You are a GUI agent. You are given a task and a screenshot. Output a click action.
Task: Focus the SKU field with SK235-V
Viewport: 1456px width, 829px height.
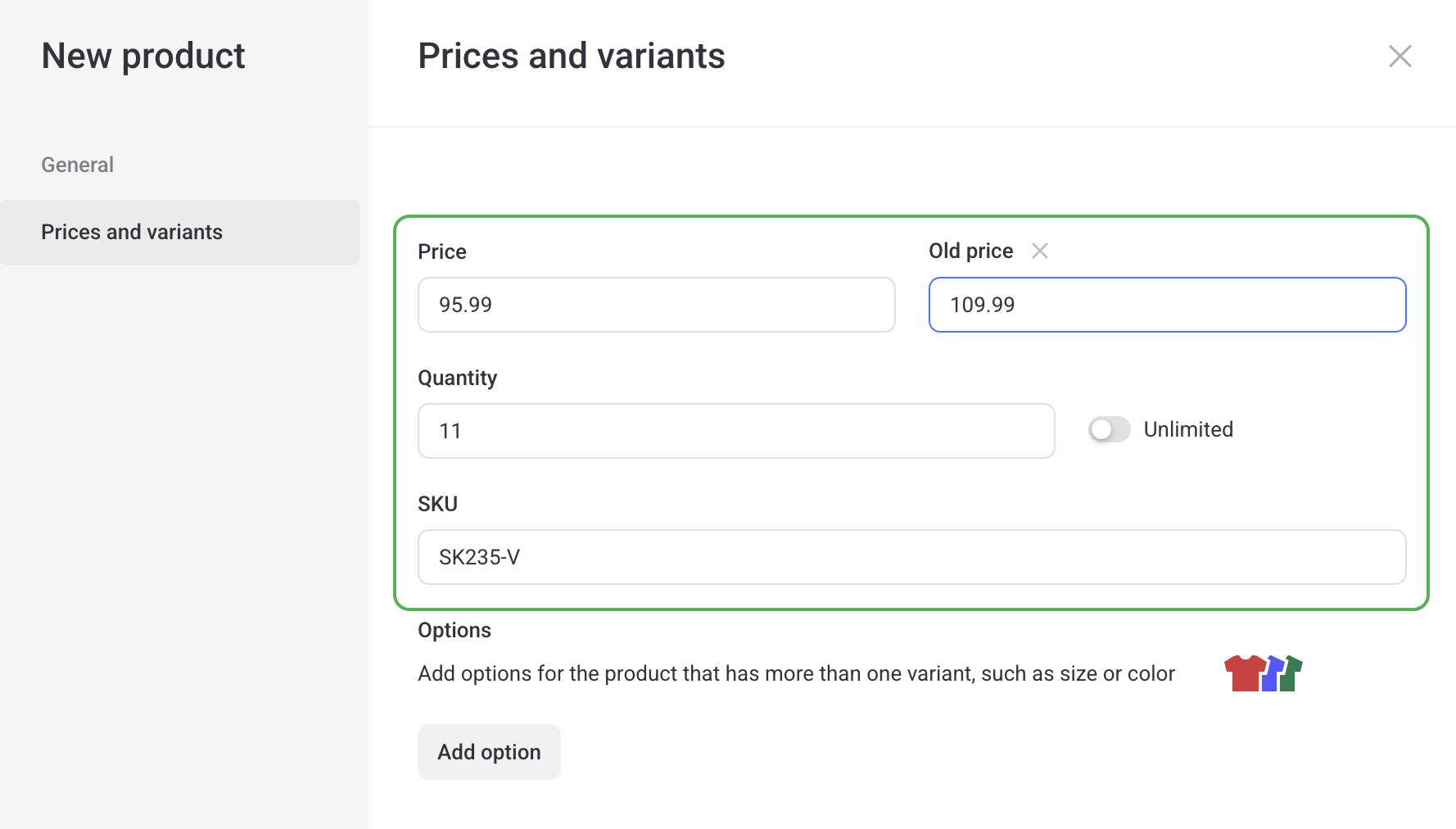coord(911,557)
